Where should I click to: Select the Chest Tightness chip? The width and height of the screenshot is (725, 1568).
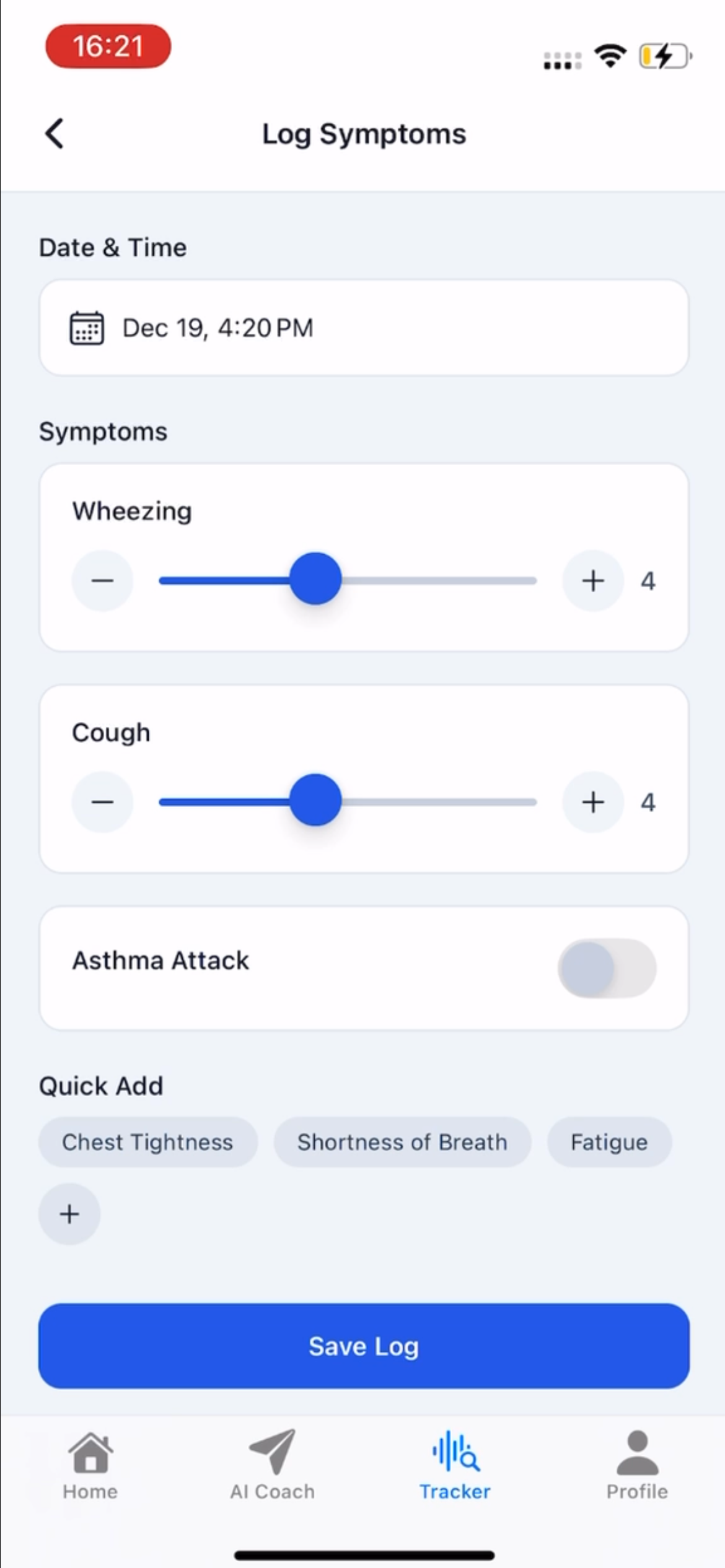pos(147,1142)
